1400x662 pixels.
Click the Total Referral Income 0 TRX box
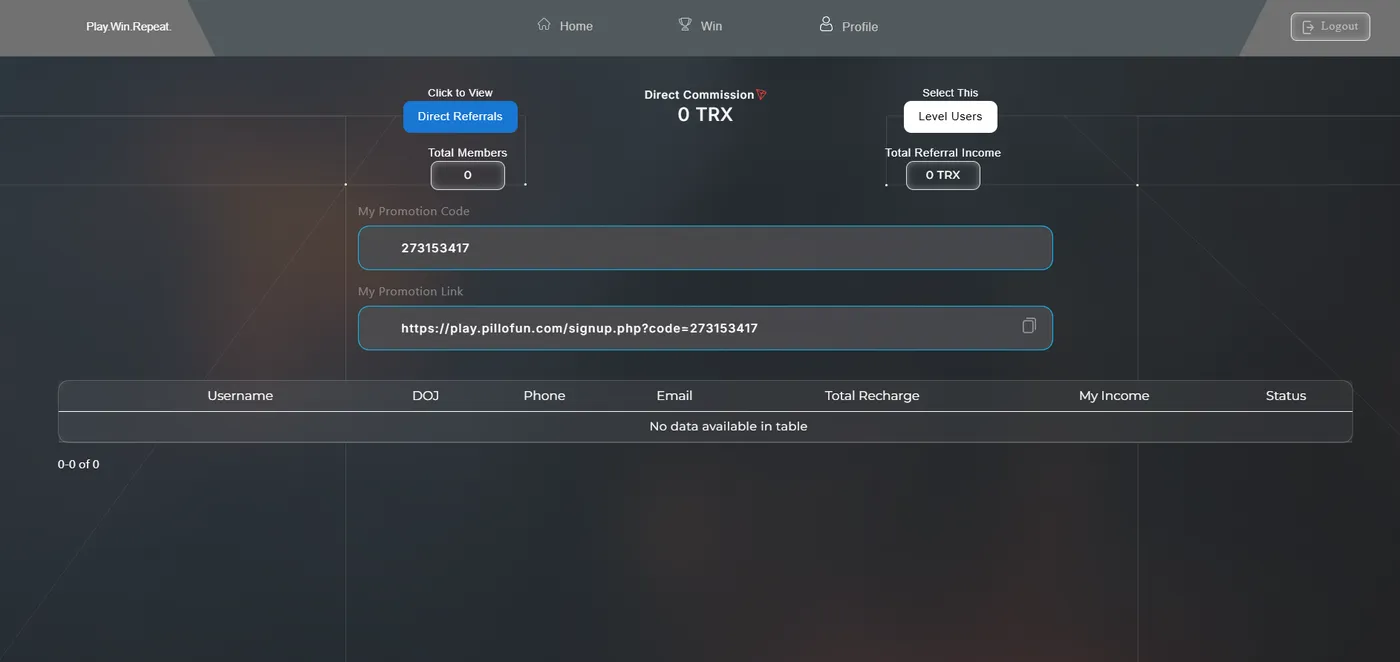943,175
